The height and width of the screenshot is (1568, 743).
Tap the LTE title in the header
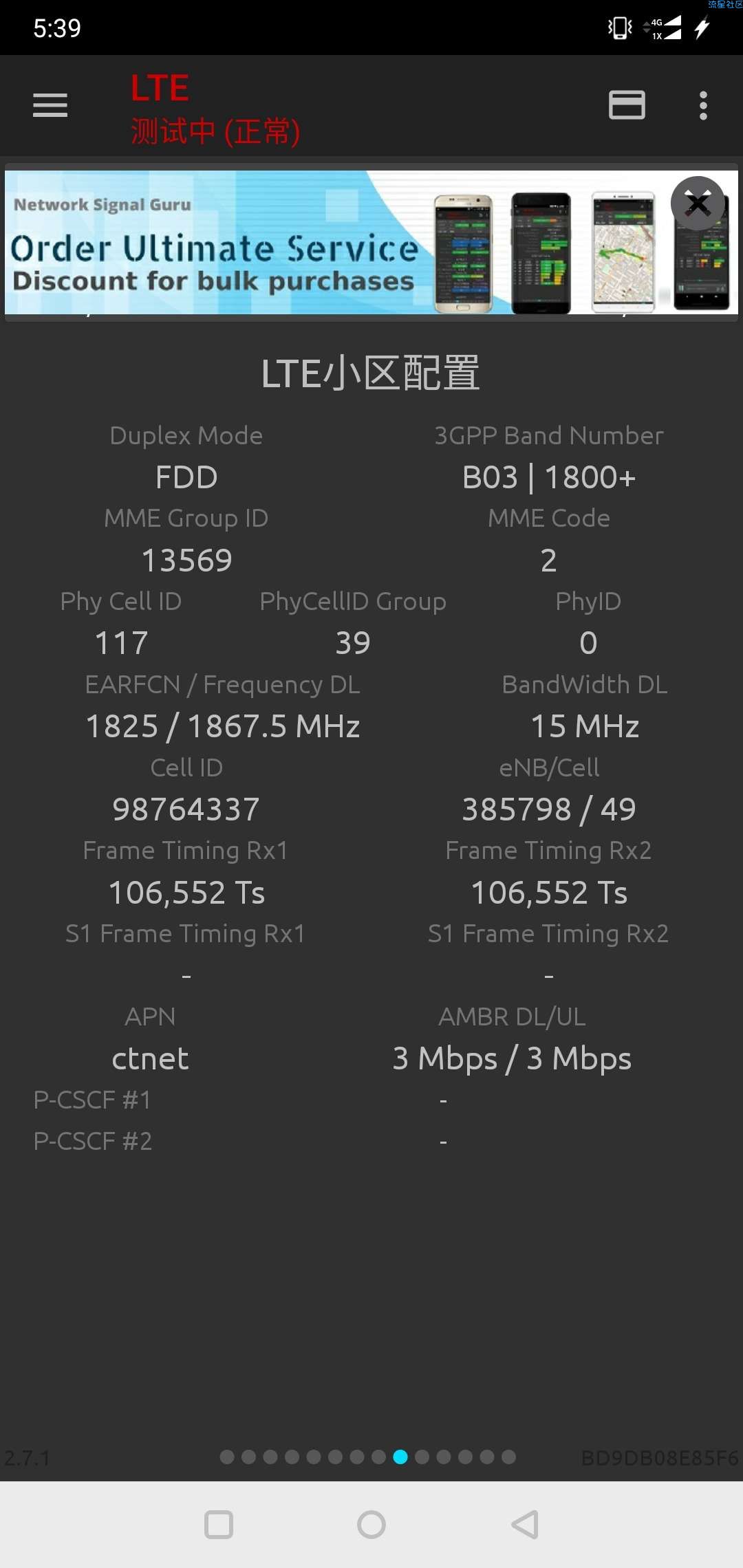point(160,88)
